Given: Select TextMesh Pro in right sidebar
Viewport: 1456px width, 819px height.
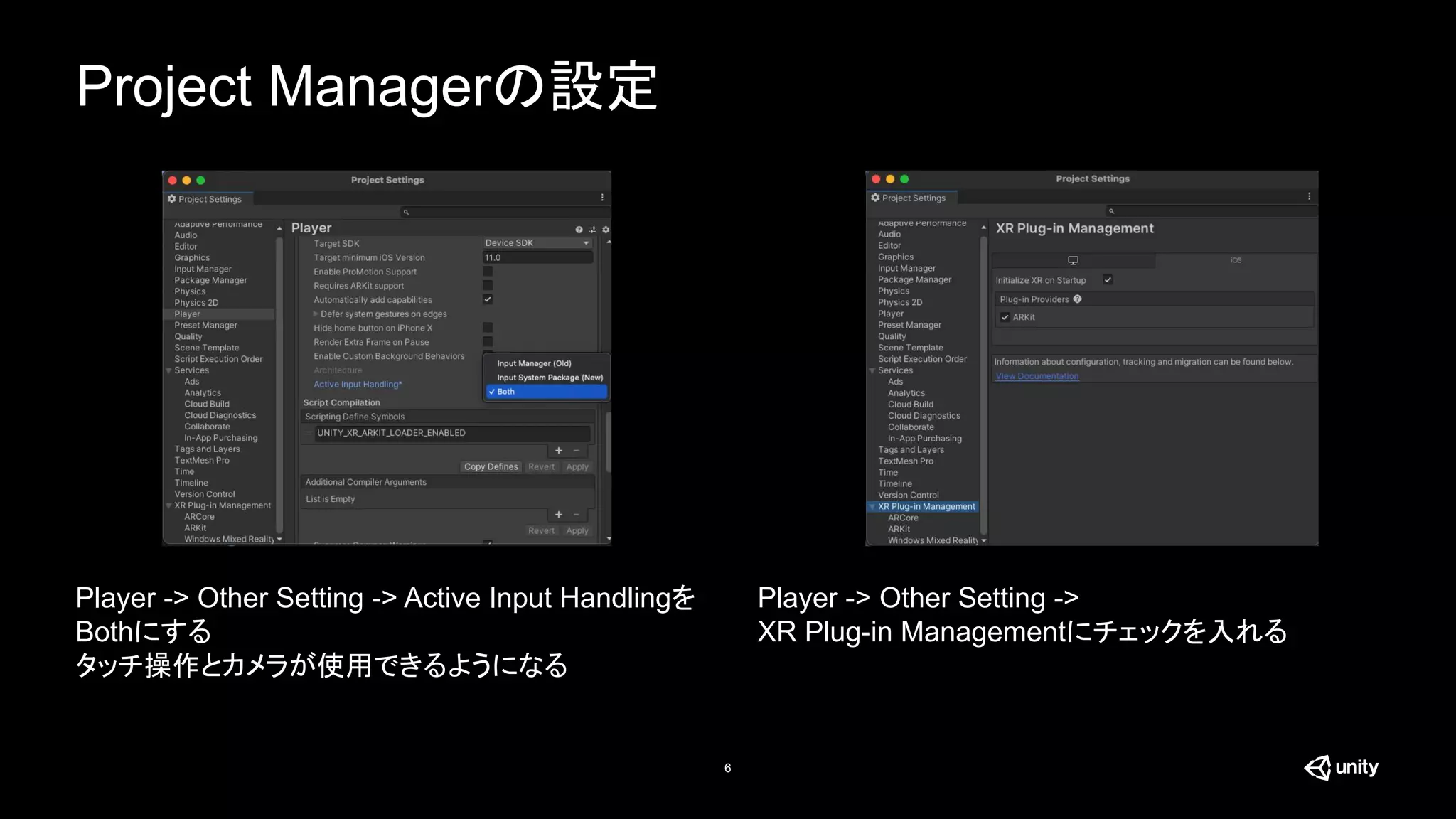Looking at the screenshot, I should 906,461.
